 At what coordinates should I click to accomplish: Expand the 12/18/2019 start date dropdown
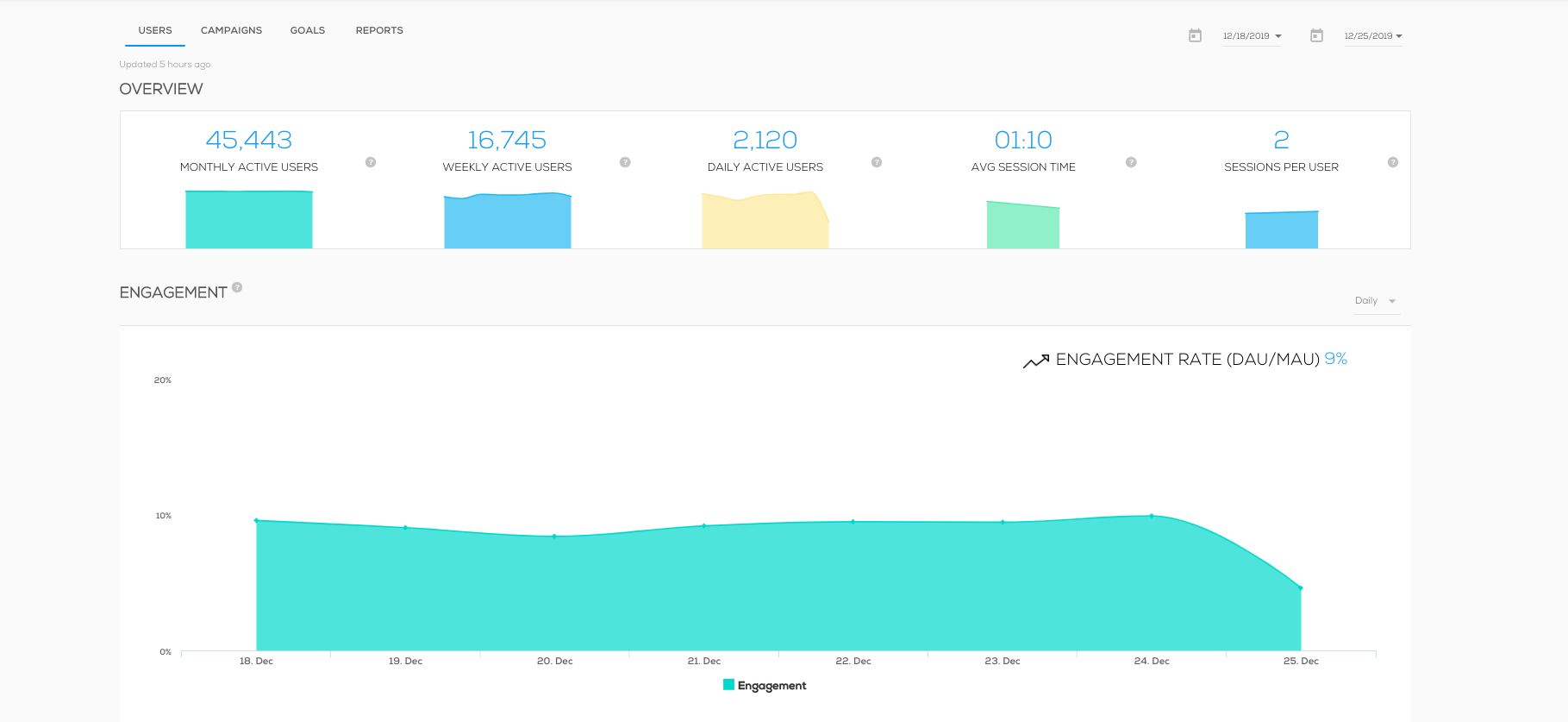(x=1253, y=36)
